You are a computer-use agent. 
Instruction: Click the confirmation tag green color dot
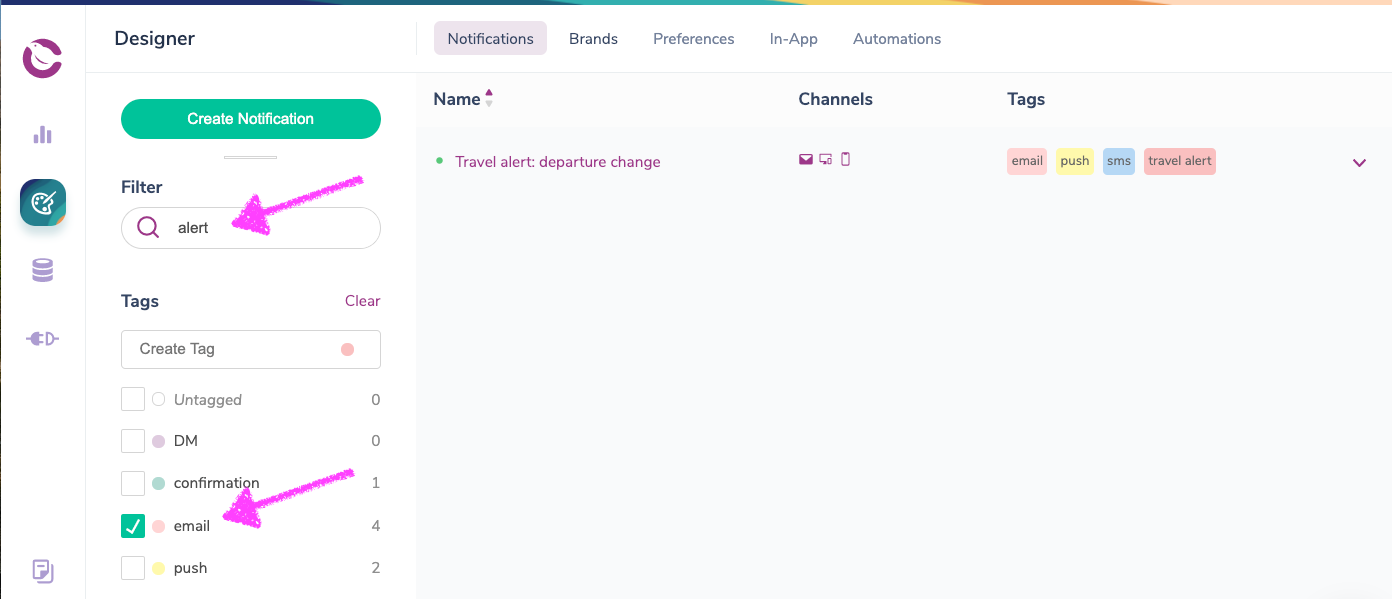(x=158, y=483)
